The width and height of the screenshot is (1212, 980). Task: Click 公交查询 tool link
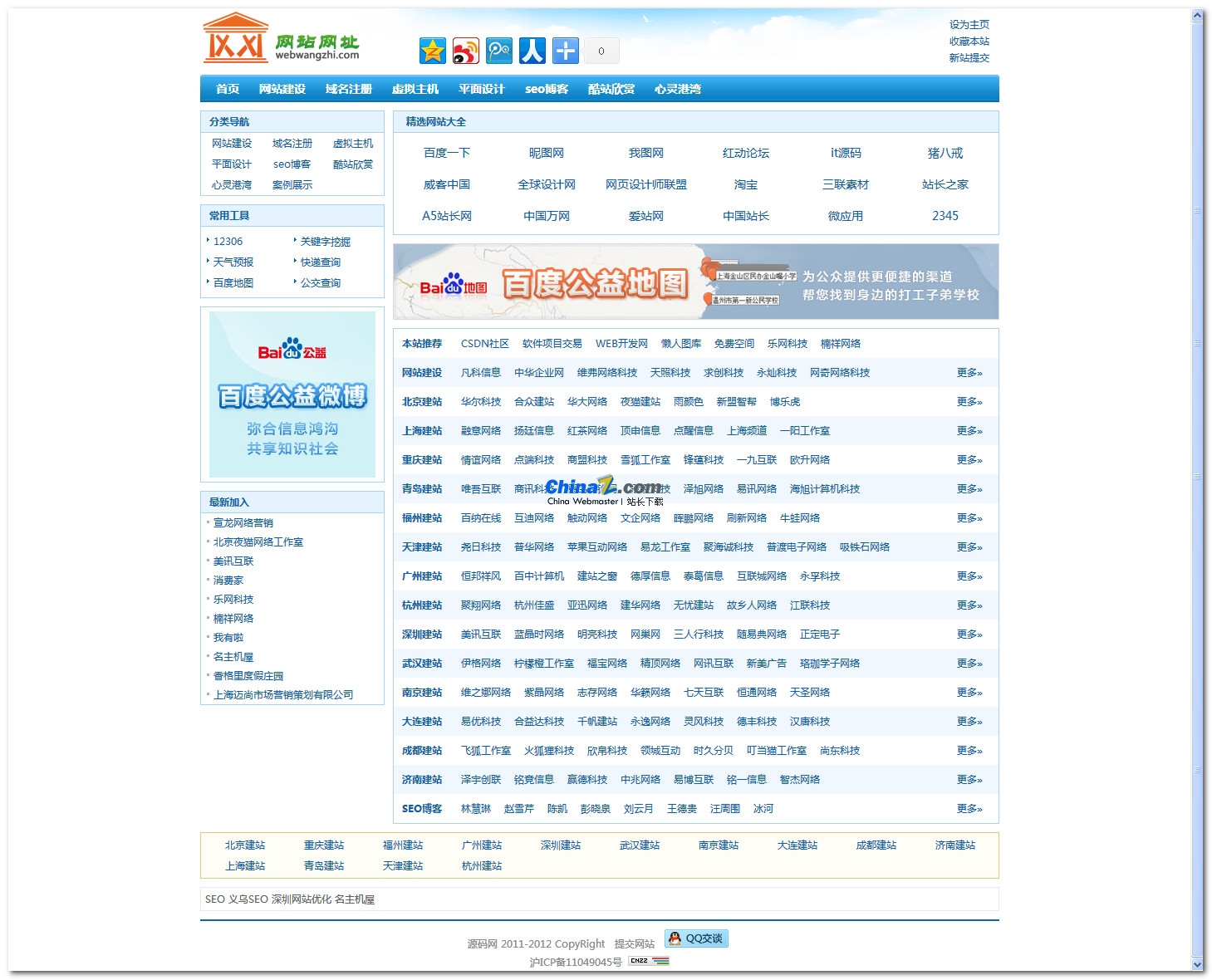click(321, 283)
